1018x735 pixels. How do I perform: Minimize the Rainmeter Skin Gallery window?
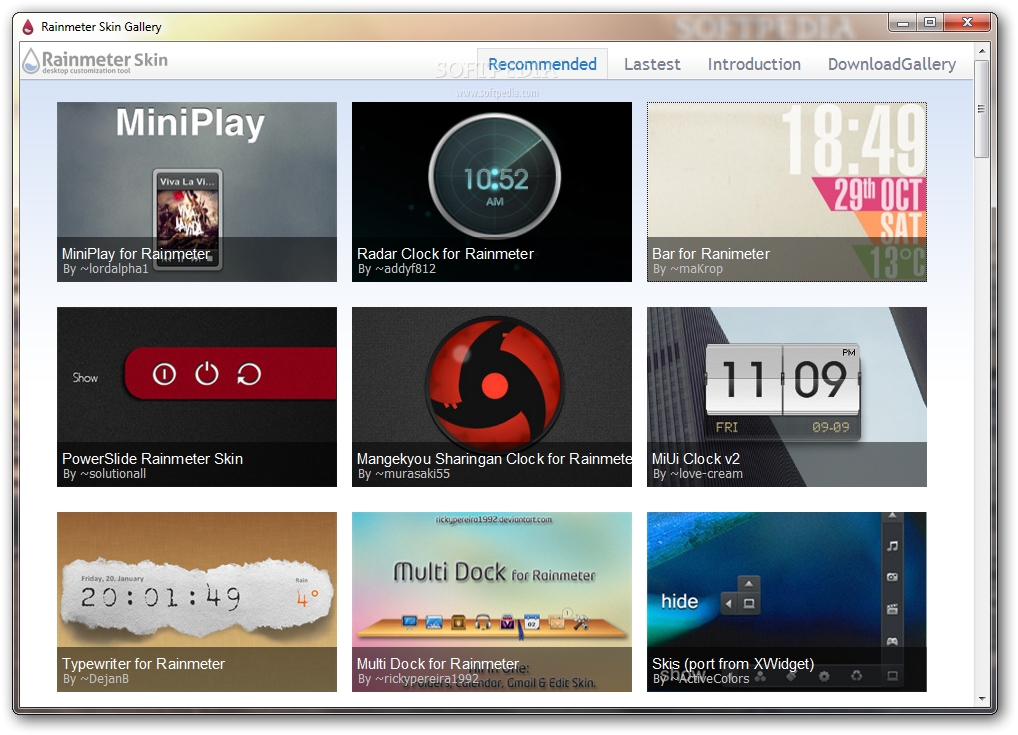coord(902,23)
